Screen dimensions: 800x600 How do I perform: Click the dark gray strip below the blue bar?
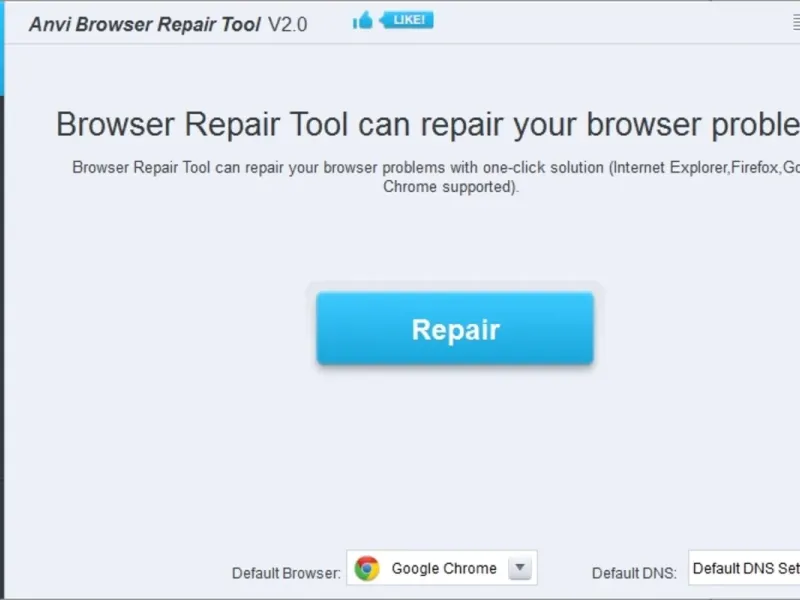(2, 347)
